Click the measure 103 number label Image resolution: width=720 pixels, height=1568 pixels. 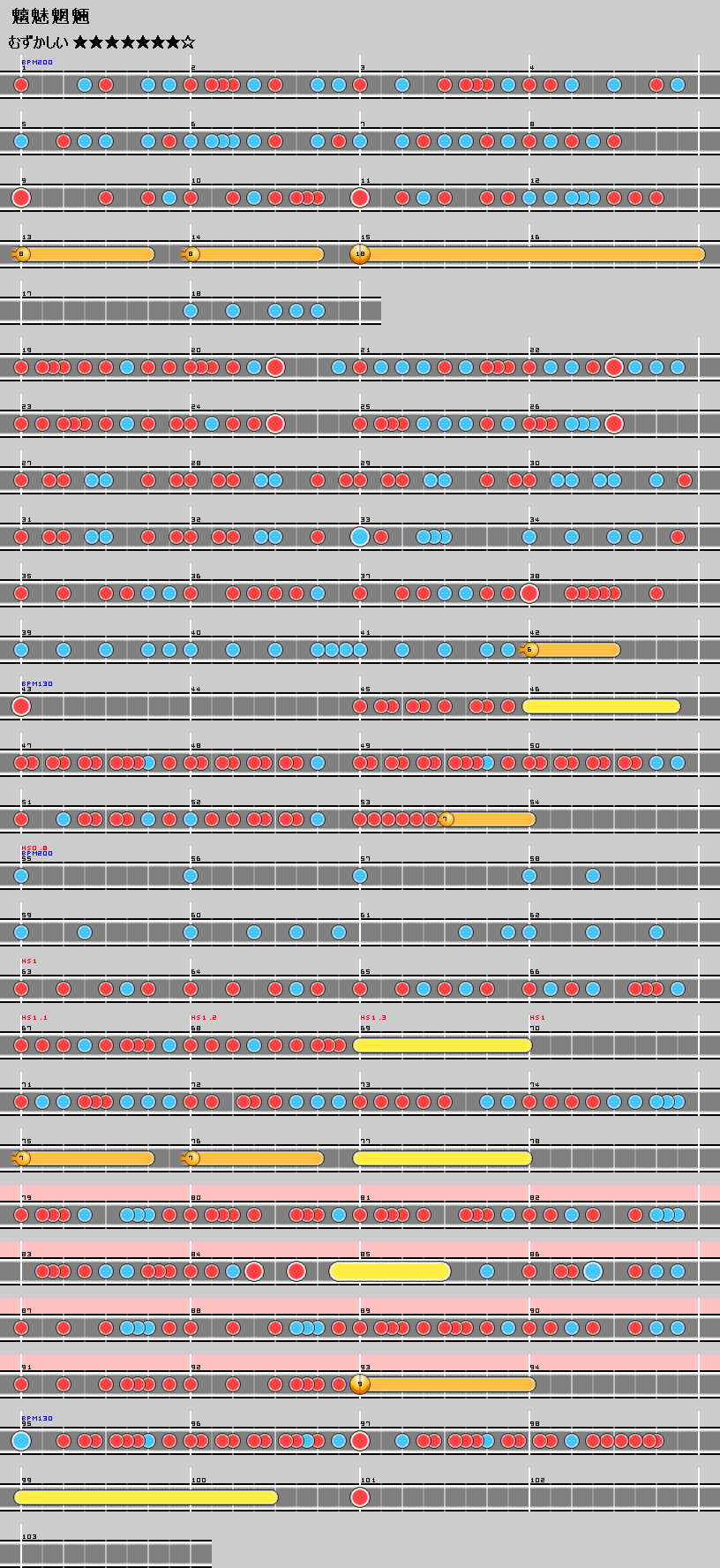[29, 1537]
